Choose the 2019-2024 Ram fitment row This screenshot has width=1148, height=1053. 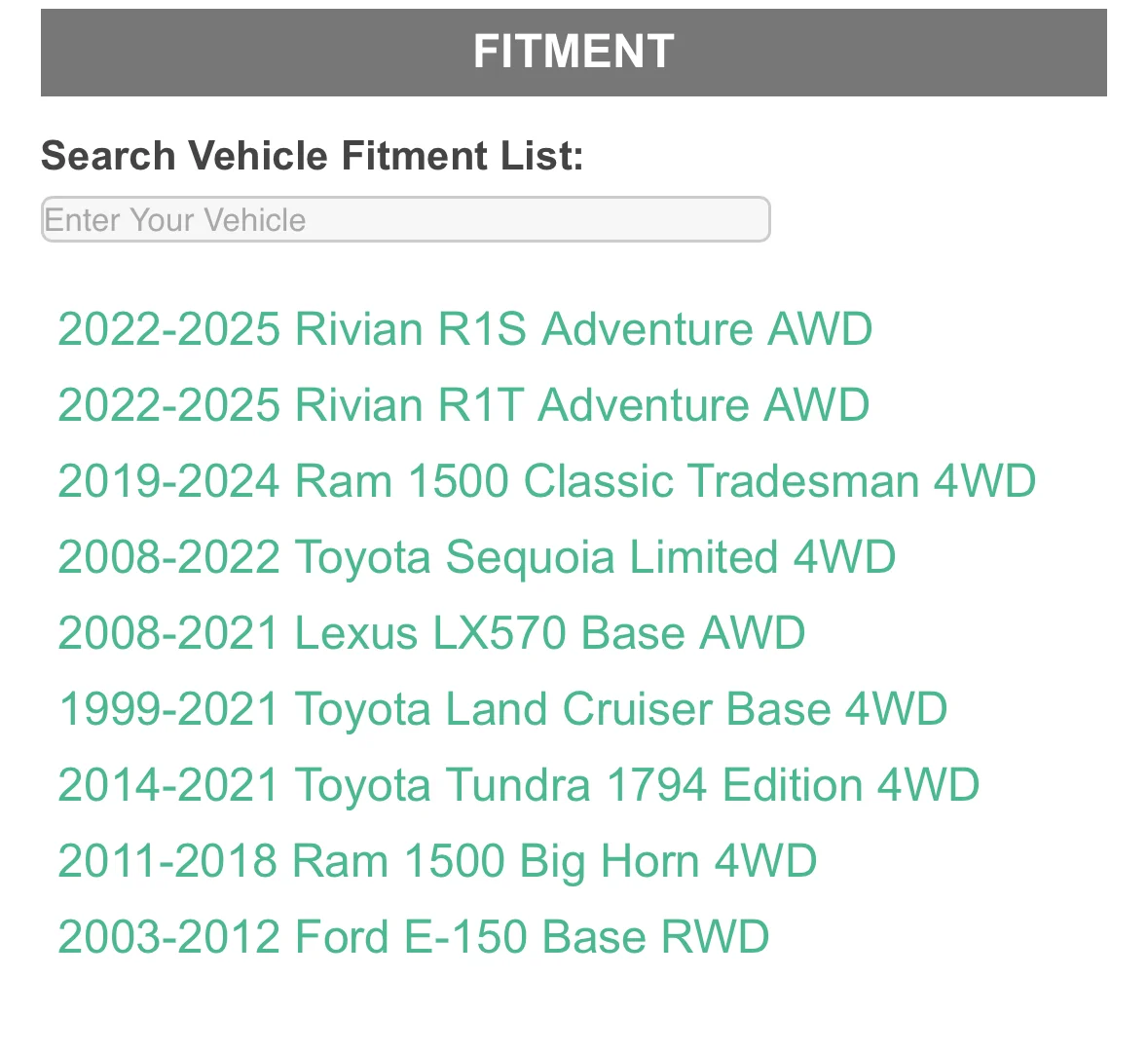[x=546, y=481]
